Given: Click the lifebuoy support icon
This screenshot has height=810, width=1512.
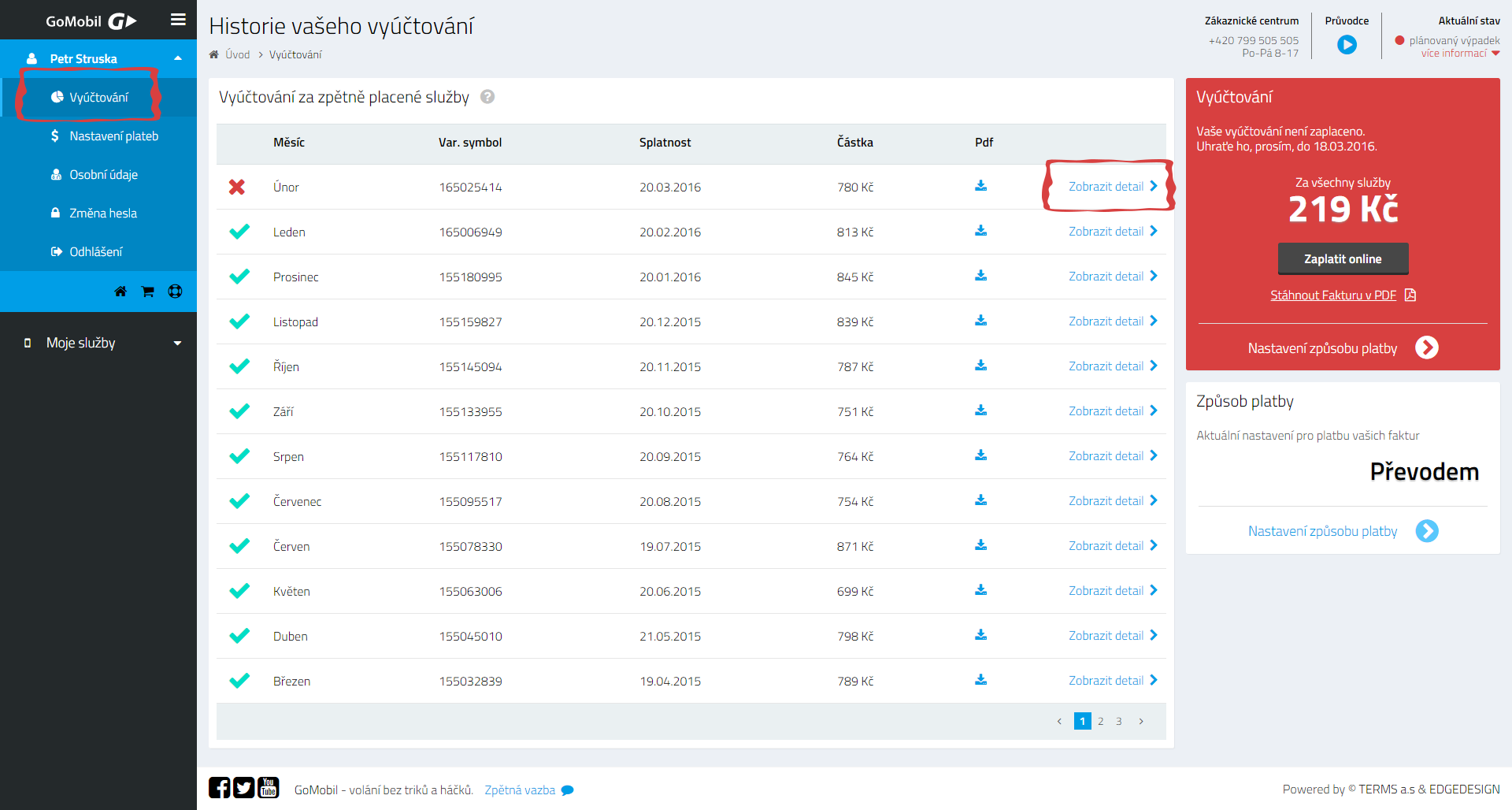Looking at the screenshot, I should point(175,292).
